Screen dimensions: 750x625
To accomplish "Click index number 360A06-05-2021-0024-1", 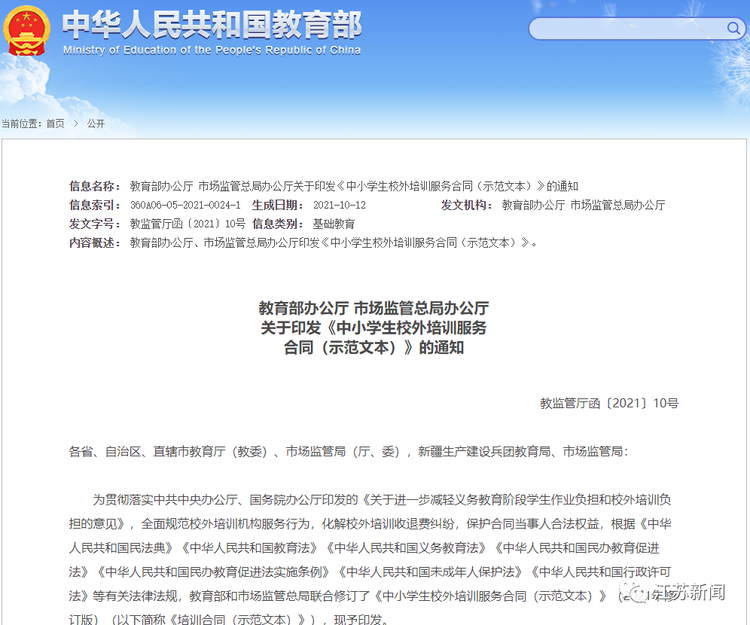I will point(185,205).
